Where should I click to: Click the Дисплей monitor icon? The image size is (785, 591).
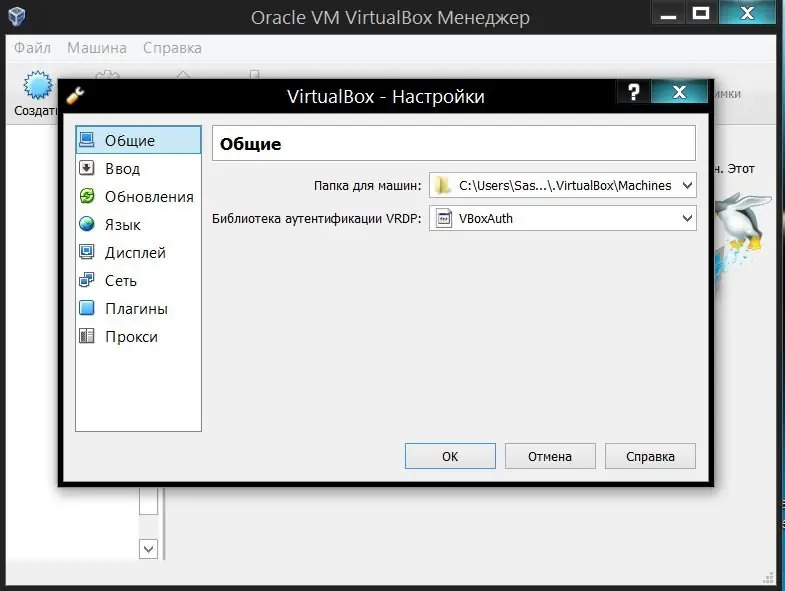pyautogui.click(x=87, y=252)
